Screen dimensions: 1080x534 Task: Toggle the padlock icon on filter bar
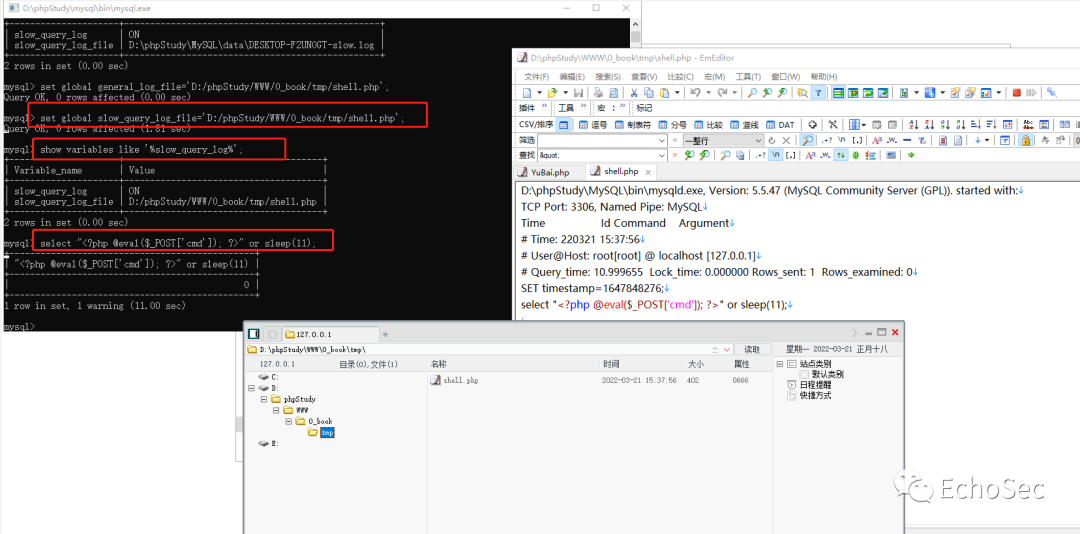1026,140
